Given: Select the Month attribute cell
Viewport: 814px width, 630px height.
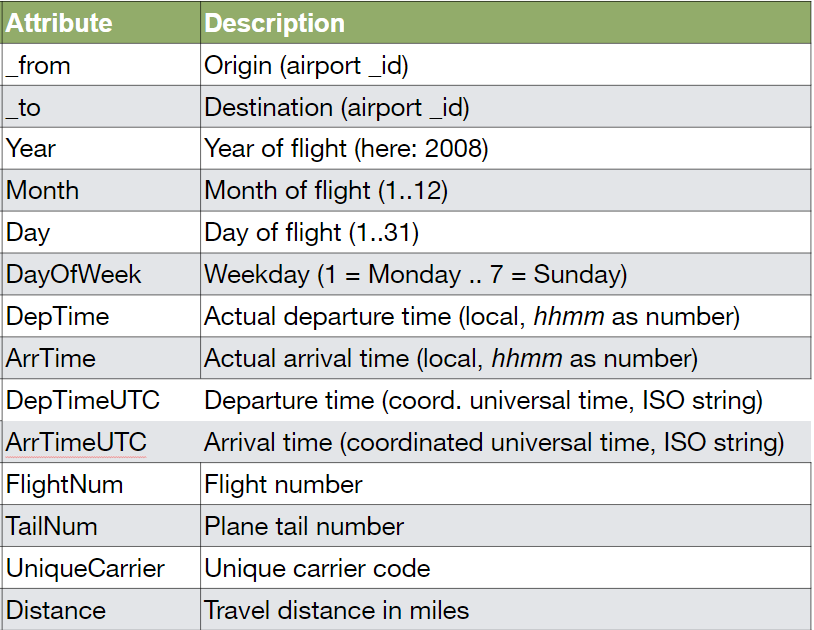Looking at the screenshot, I should pyautogui.click(x=101, y=190).
